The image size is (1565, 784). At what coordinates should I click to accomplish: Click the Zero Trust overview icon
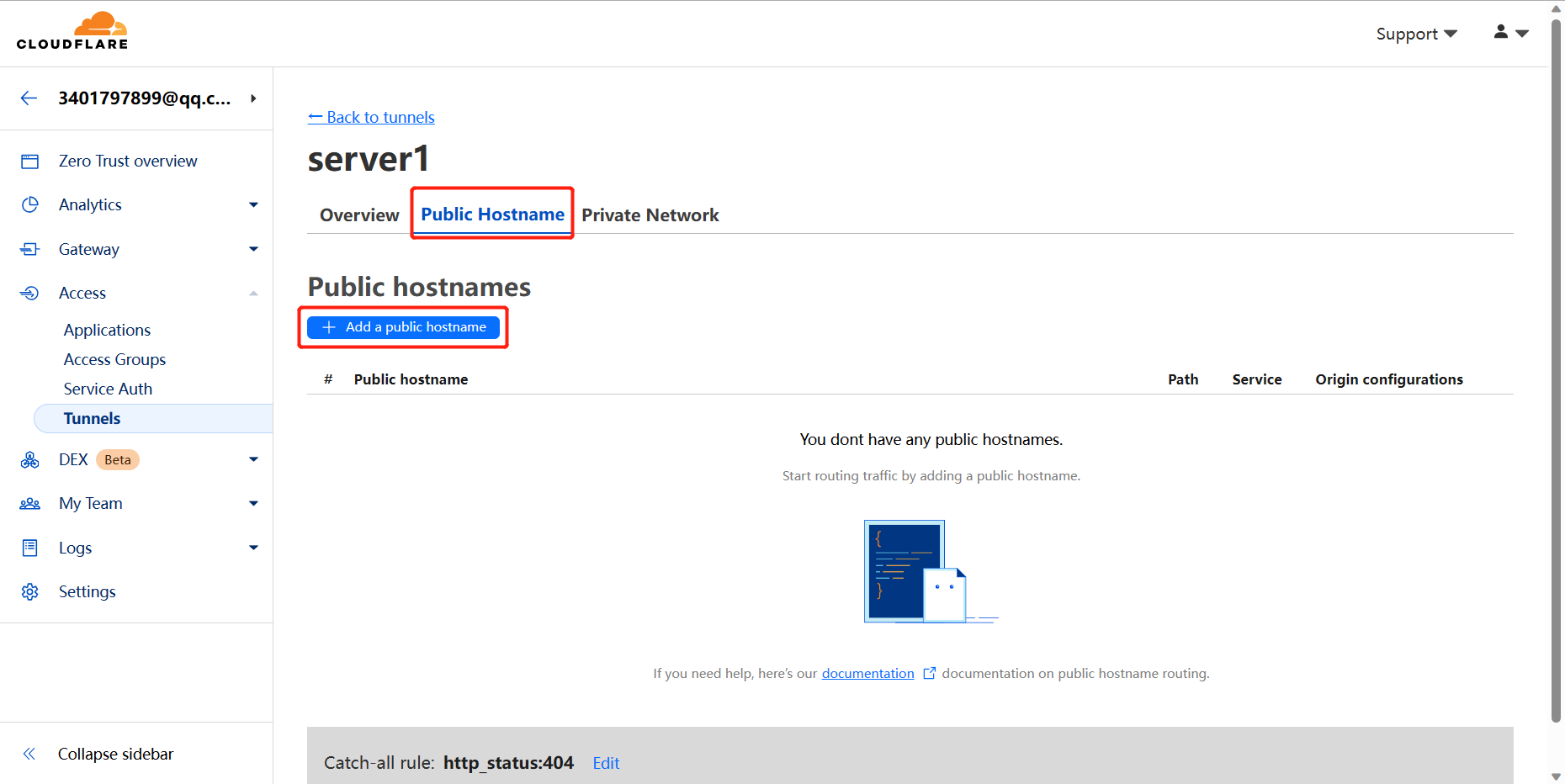click(30, 162)
